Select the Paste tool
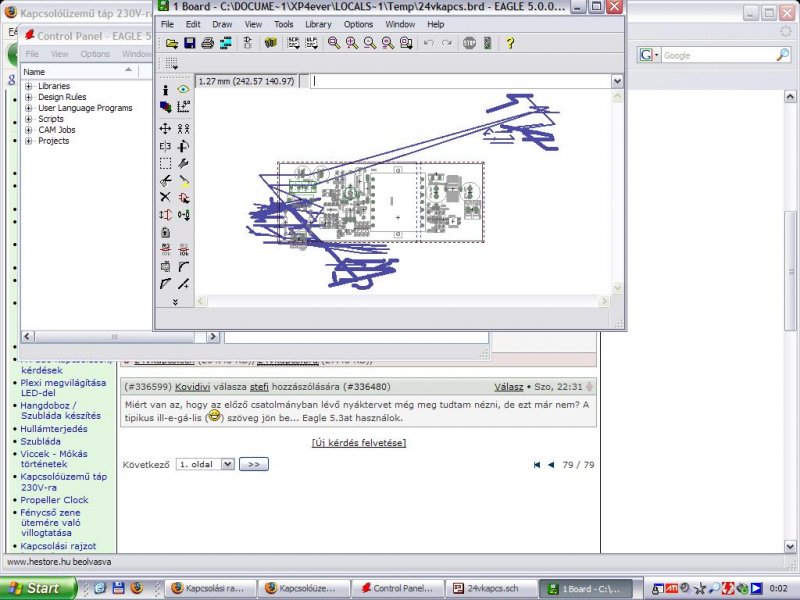The image size is (800, 600). 183,181
